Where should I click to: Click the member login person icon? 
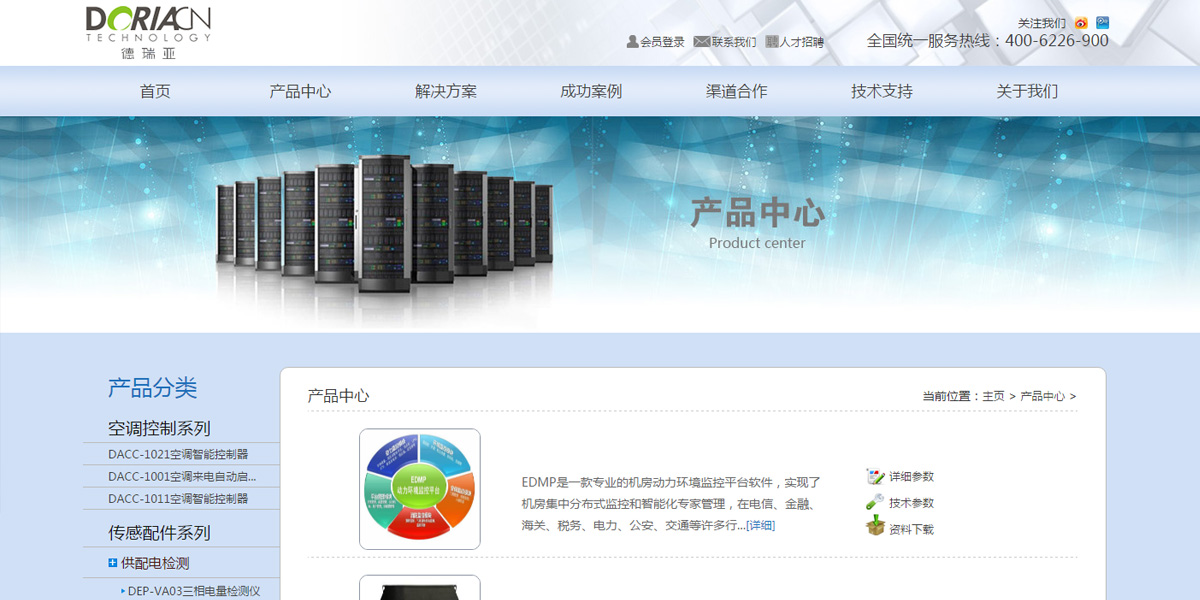[x=632, y=42]
